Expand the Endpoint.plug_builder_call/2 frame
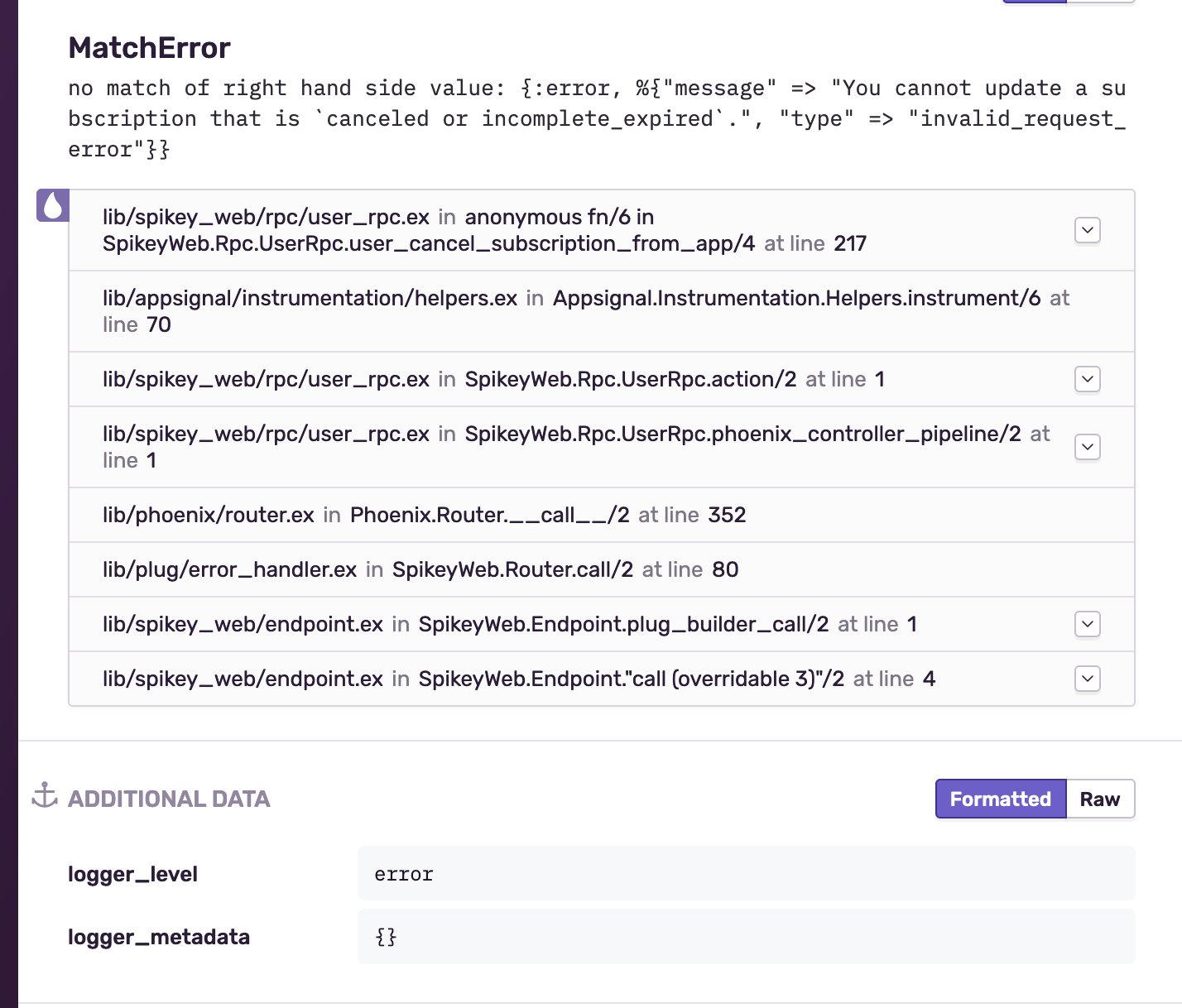The height and width of the screenshot is (1008, 1182). click(1087, 625)
